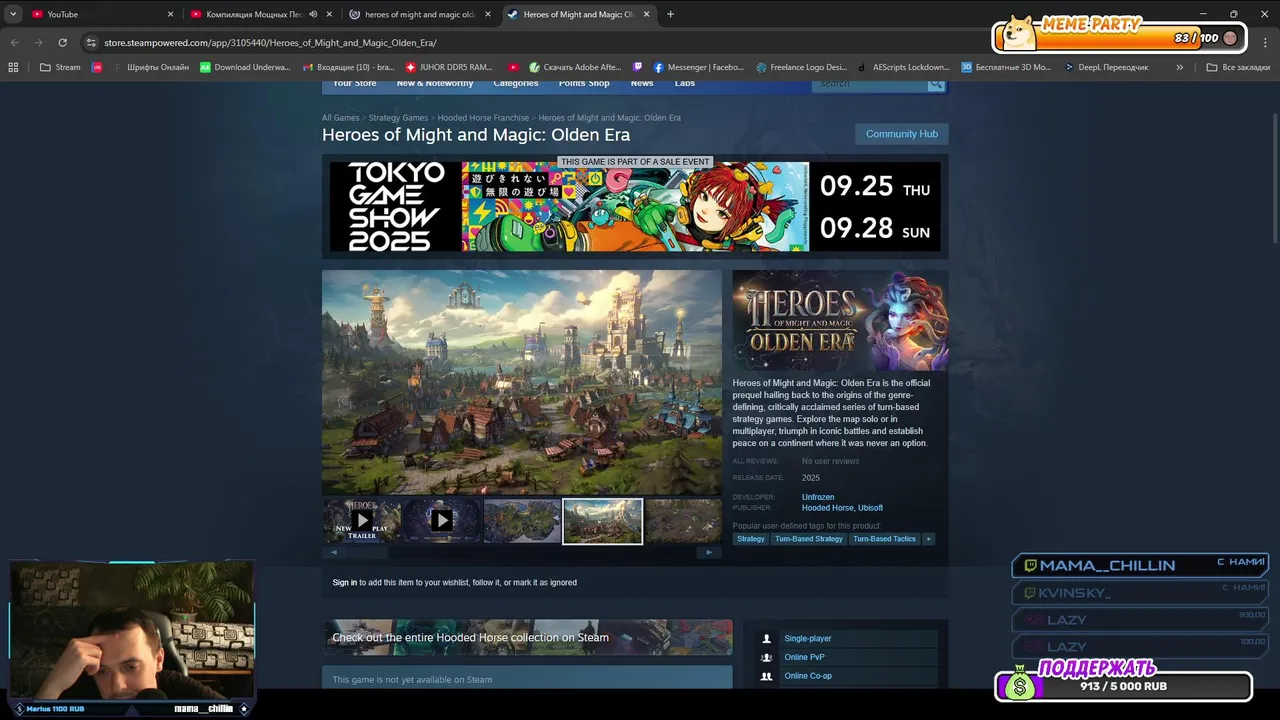Open the Unfrozen developer link
1280x720 pixels.
[818, 497]
